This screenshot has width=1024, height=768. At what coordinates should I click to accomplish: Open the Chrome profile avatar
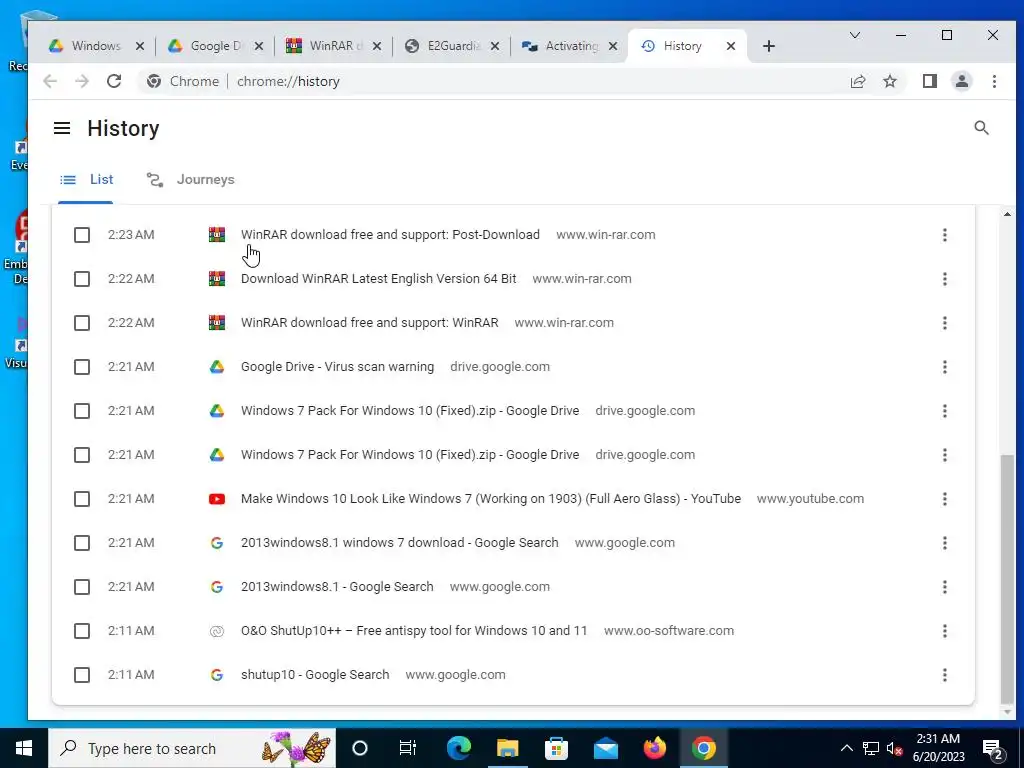pyautogui.click(x=961, y=81)
